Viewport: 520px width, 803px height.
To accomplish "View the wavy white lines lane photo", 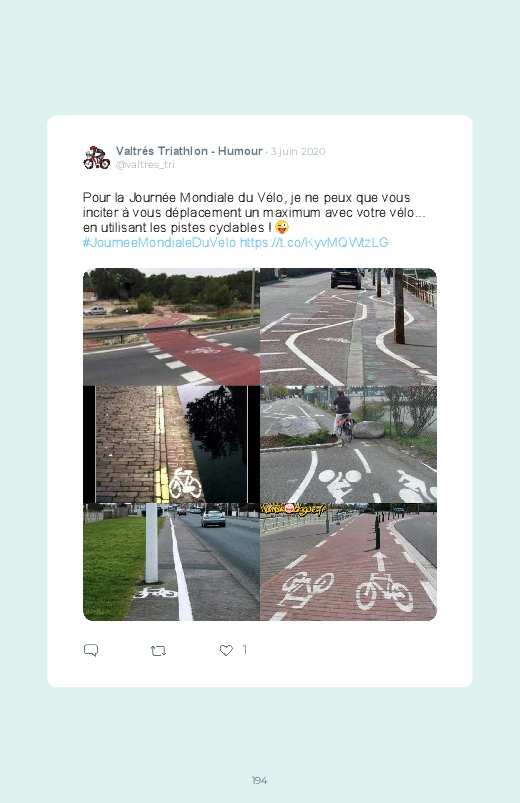I will pos(348,327).
